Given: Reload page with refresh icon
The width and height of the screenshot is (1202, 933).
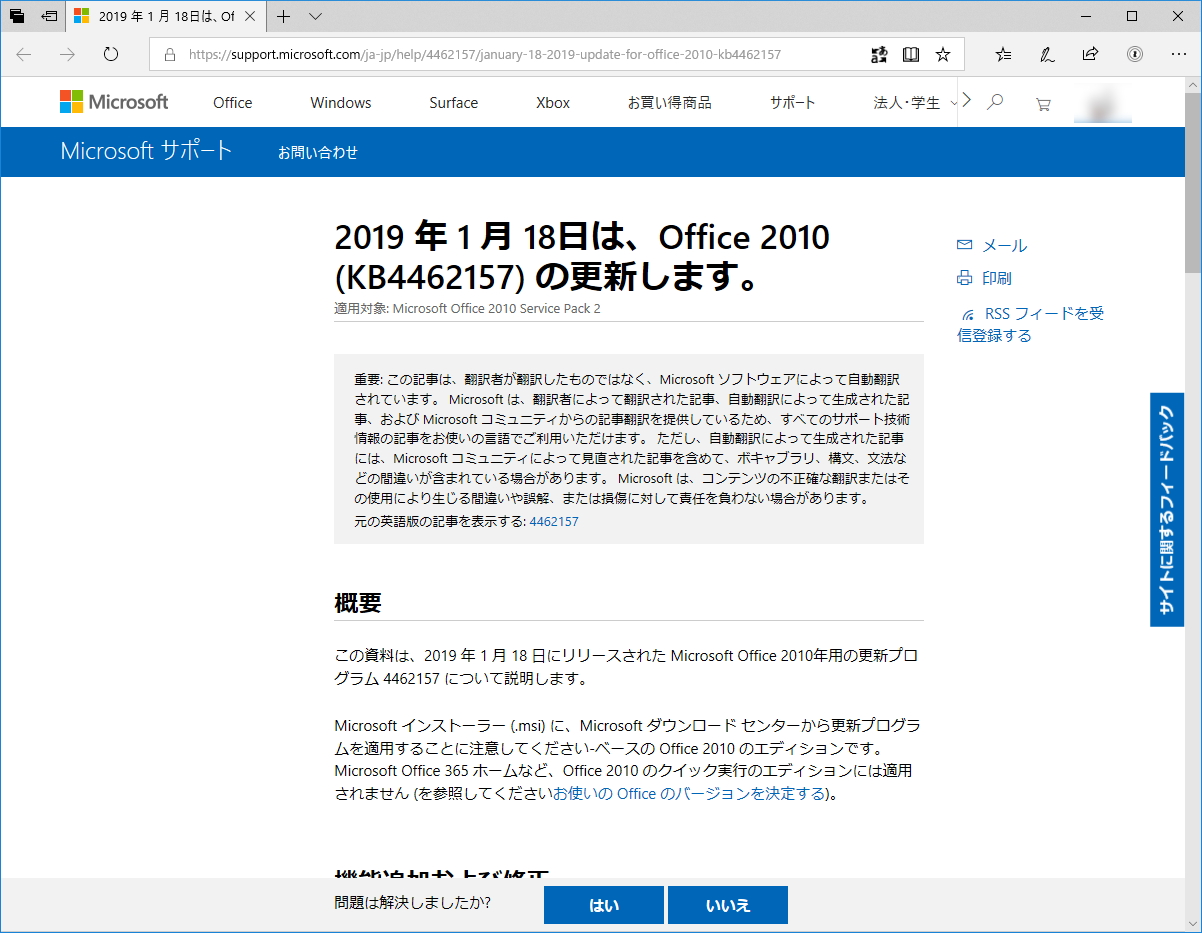Looking at the screenshot, I should pos(110,56).
